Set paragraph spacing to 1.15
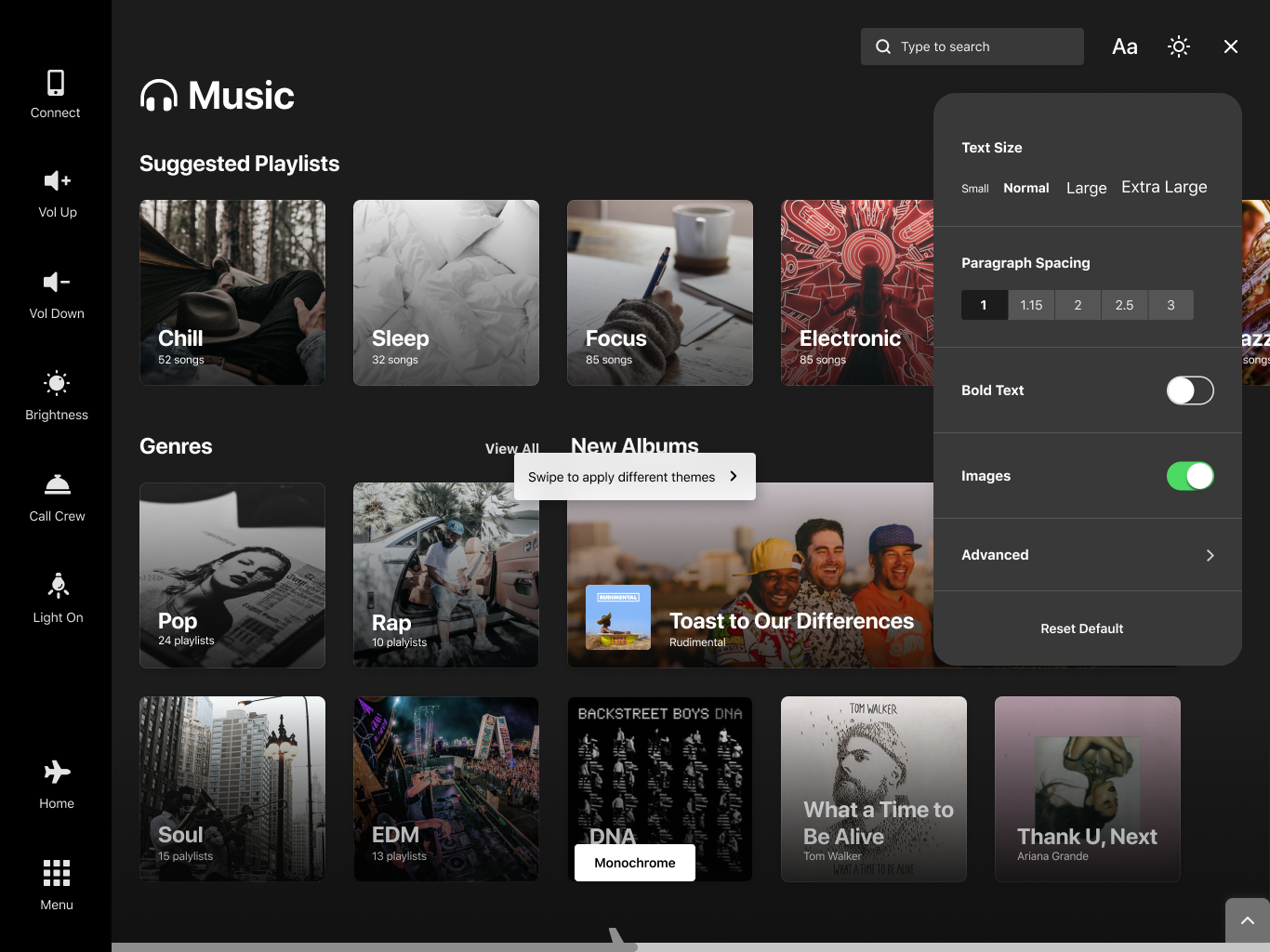Image resolution: width=1270 pixels, height=952 pixels. point(1031,305)
